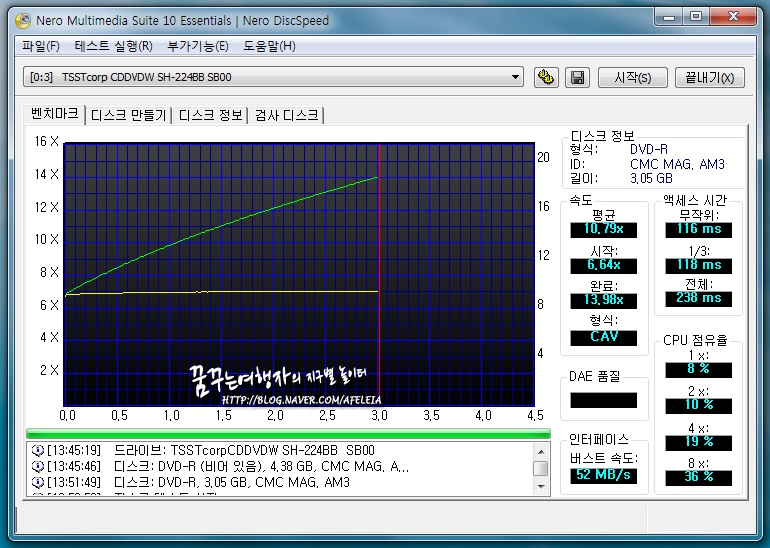The width and height of the screenshot is (770, 548).
Task: Click the 끝내기(X) button
Action: point(710,78)
